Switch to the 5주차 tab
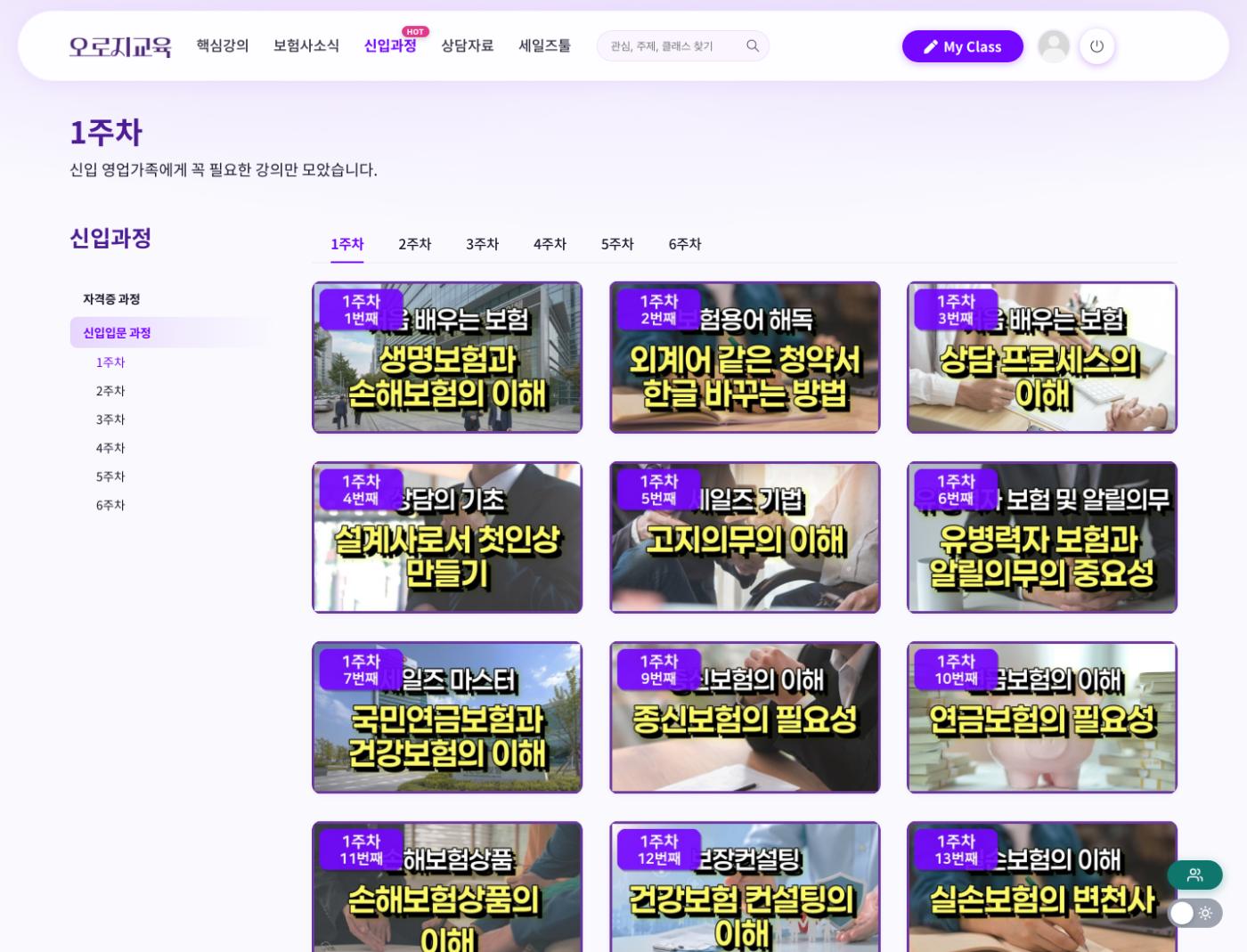This screenshot has width=1247, height=952. click(617, 244)
